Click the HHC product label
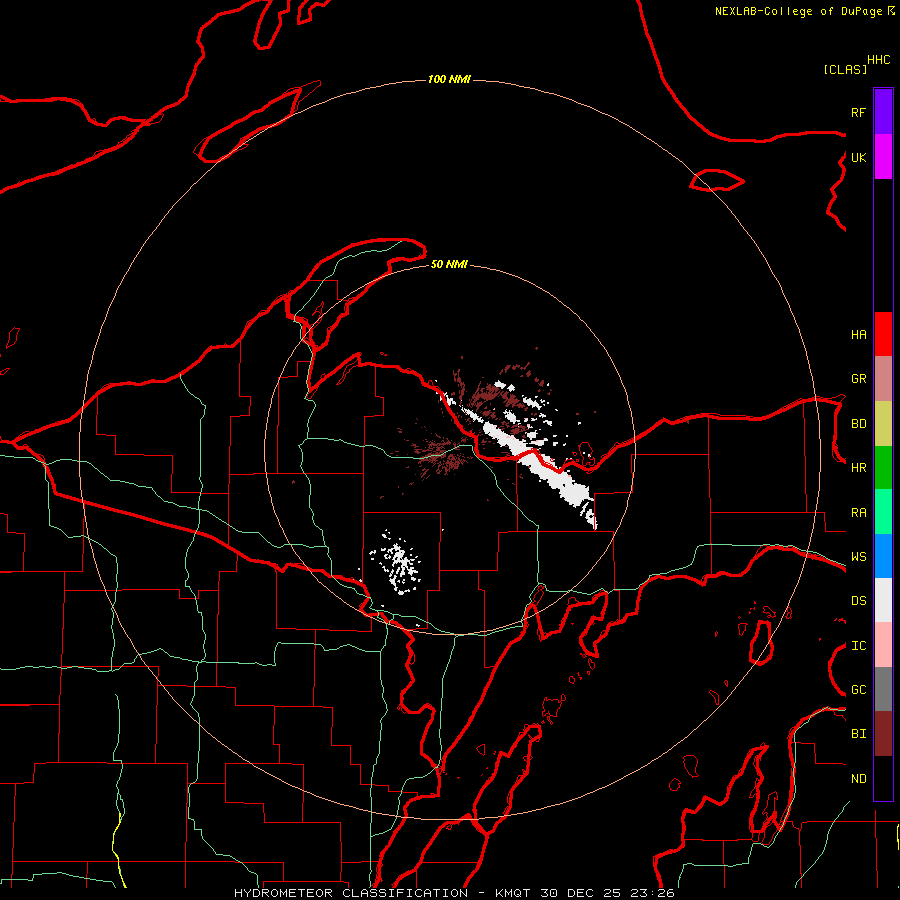This screenshot has width=900, height=900. click(878, 60)
